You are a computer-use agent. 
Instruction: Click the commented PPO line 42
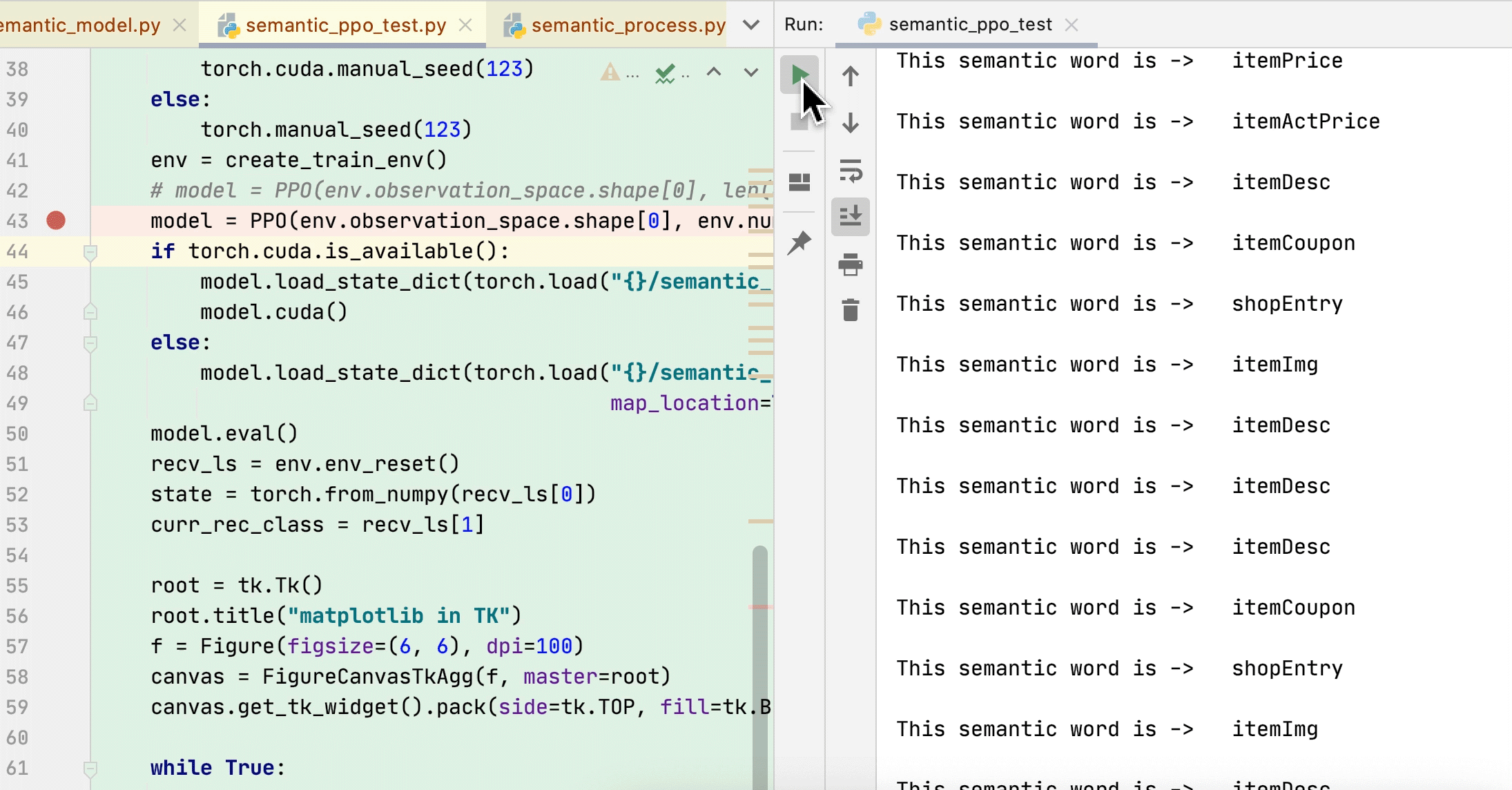click(461, 191)
